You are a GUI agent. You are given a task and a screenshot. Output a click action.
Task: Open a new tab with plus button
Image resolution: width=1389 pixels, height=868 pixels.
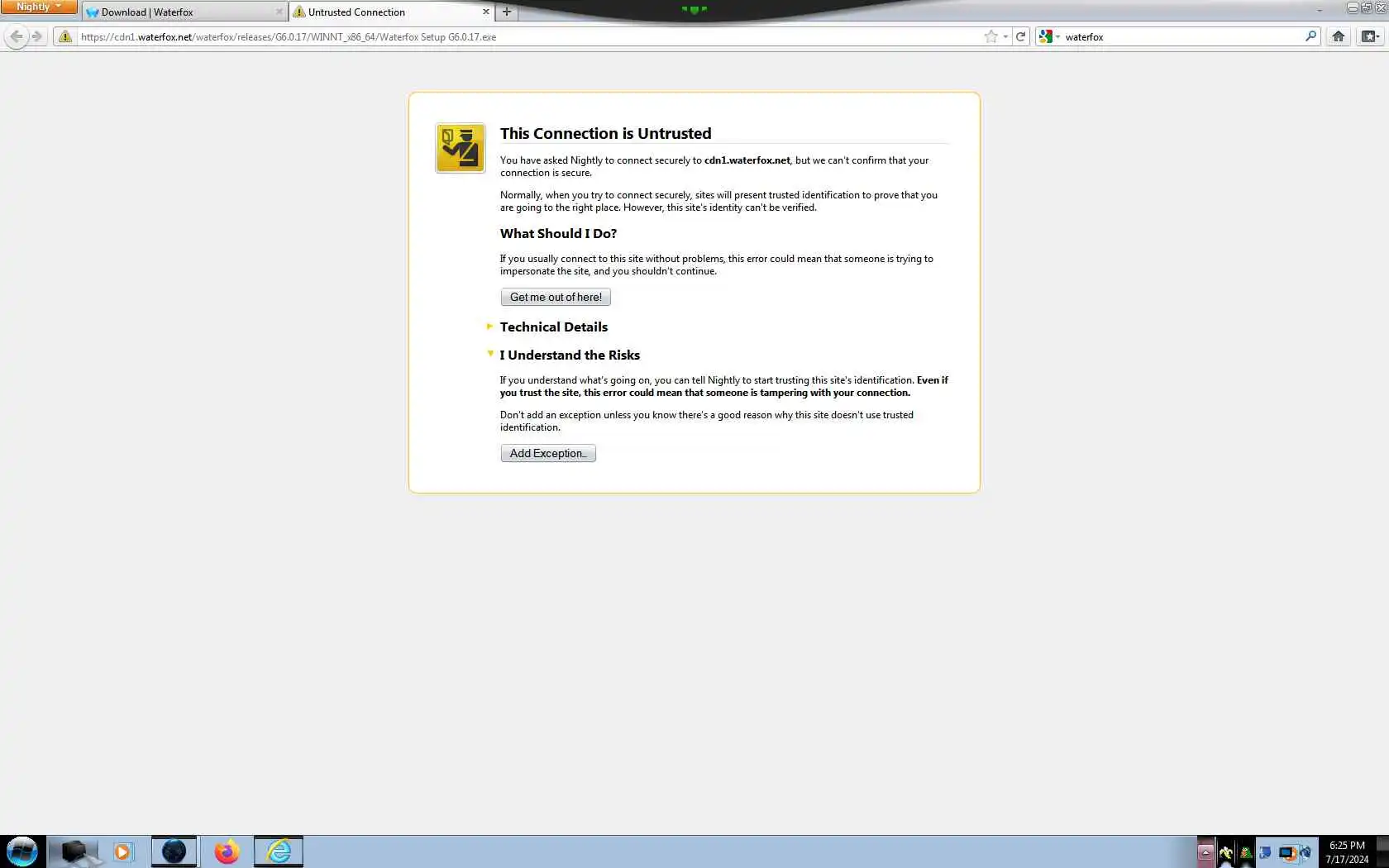[x=507, y=12]
